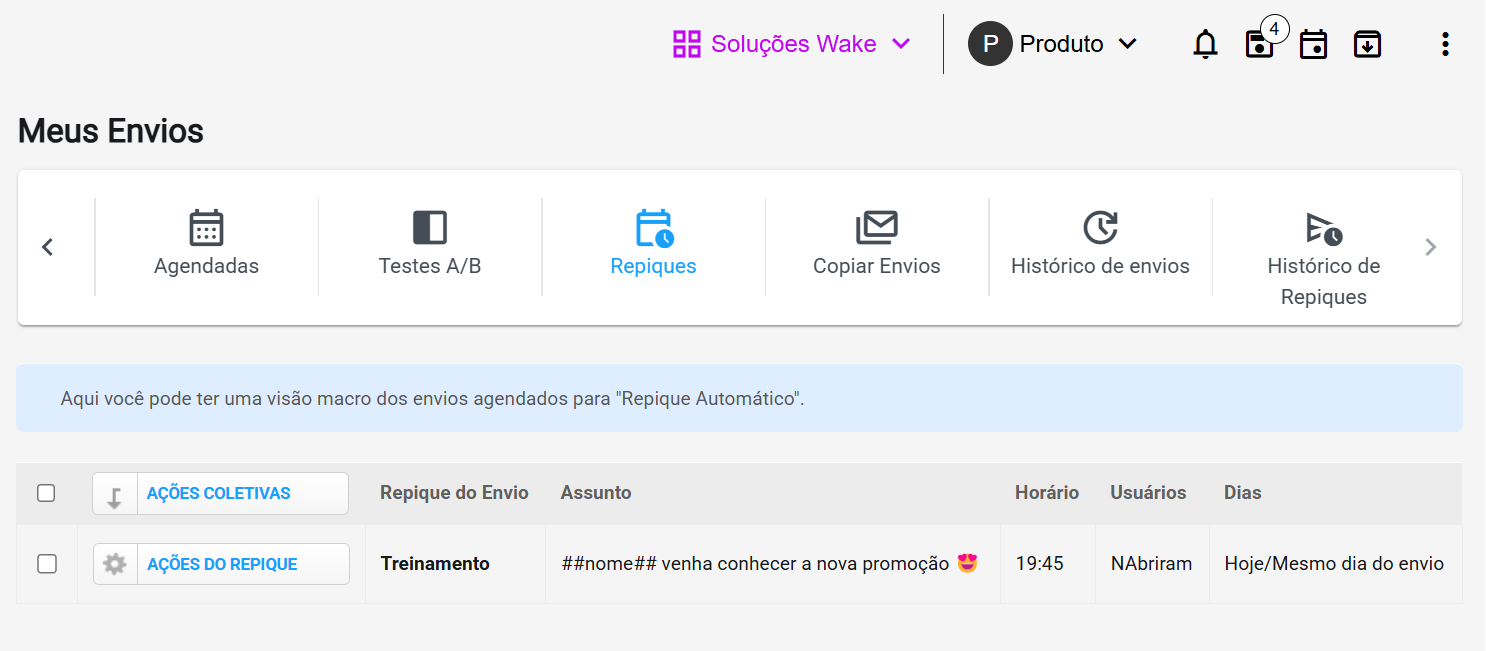
Task: Tick the select-all checkbox in table header
Action: coord(46,493)
